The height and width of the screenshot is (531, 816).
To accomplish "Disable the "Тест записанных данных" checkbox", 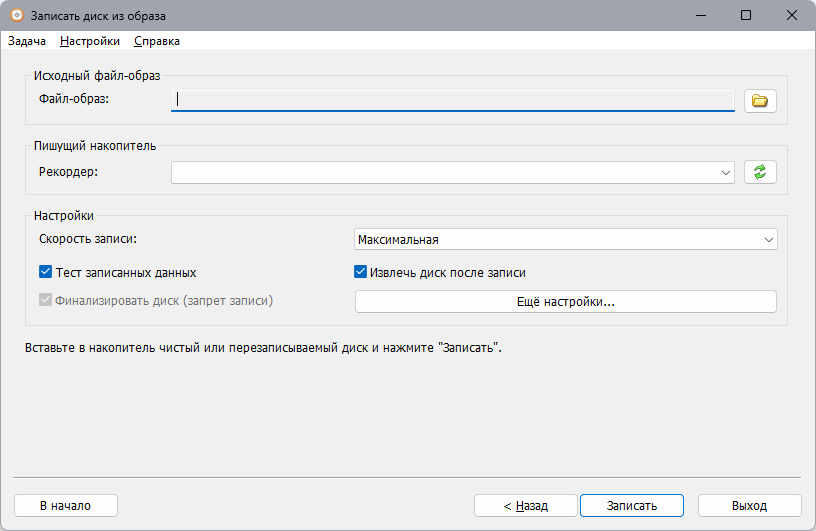I will (45, 272).
